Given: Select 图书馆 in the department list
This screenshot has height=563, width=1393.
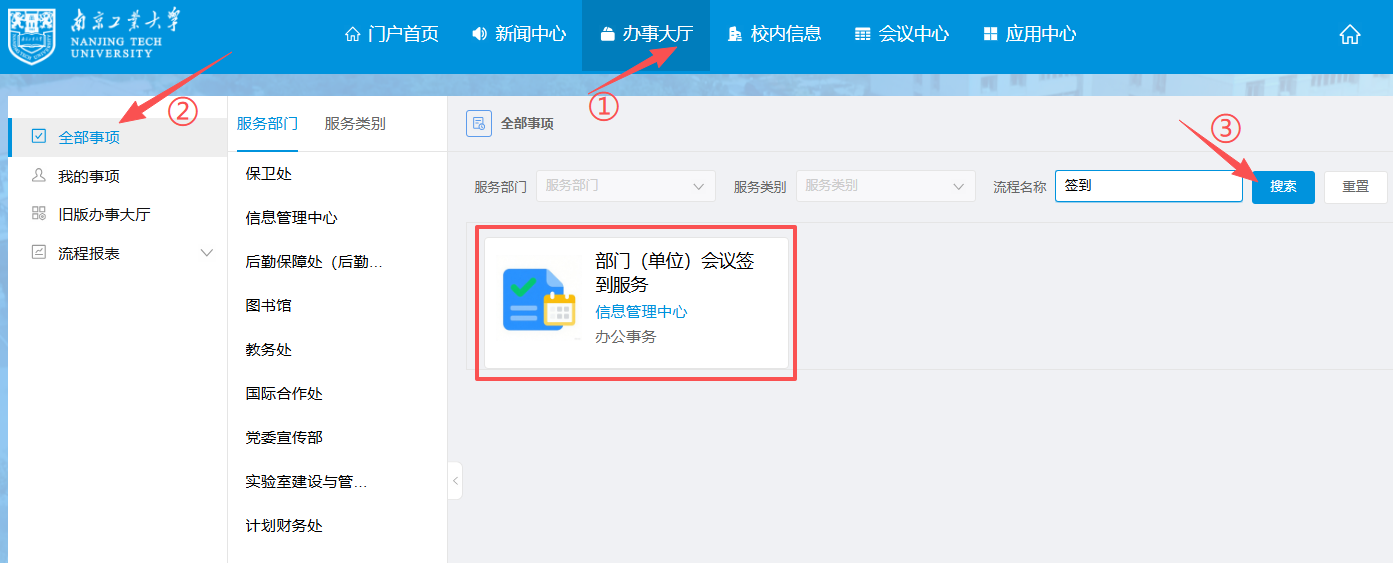Looking at the screenshot, I should pos(269,305).
